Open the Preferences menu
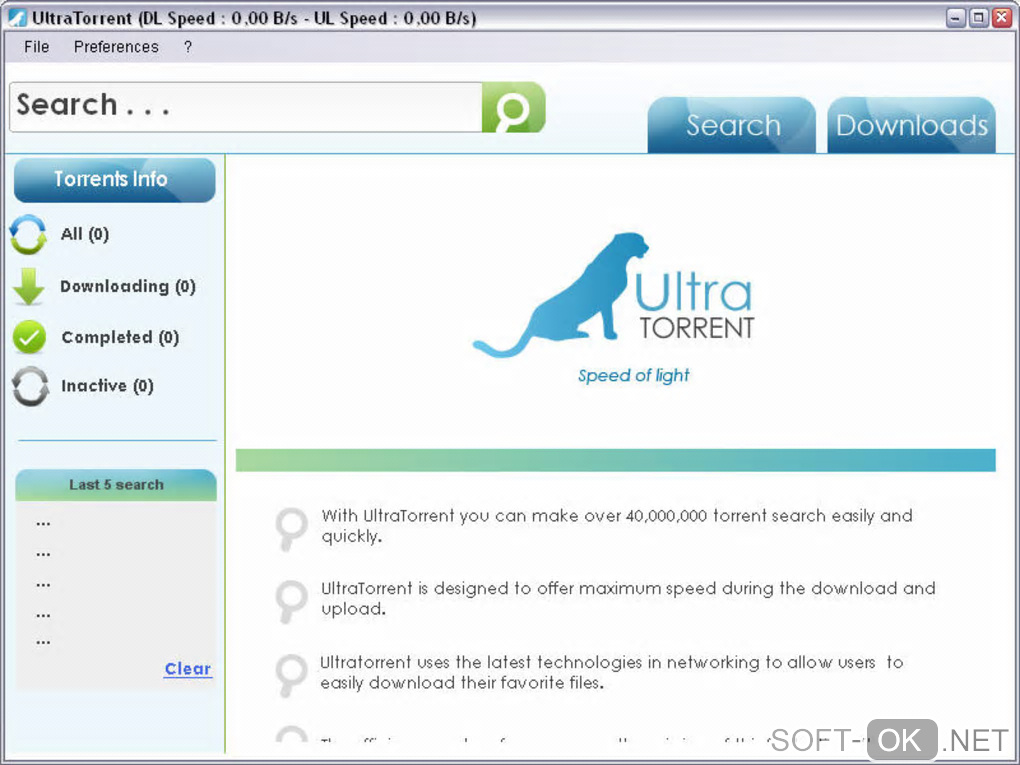This screenshot has width=1020, height=765. (x=116, y=47)
